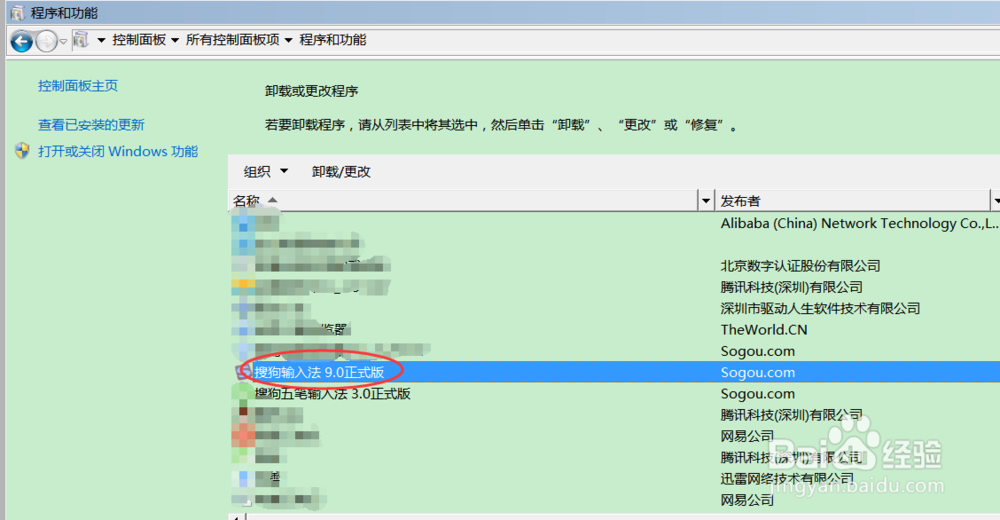
Task: Click the address bar control panel icon
Action: (x=81, y=40)
